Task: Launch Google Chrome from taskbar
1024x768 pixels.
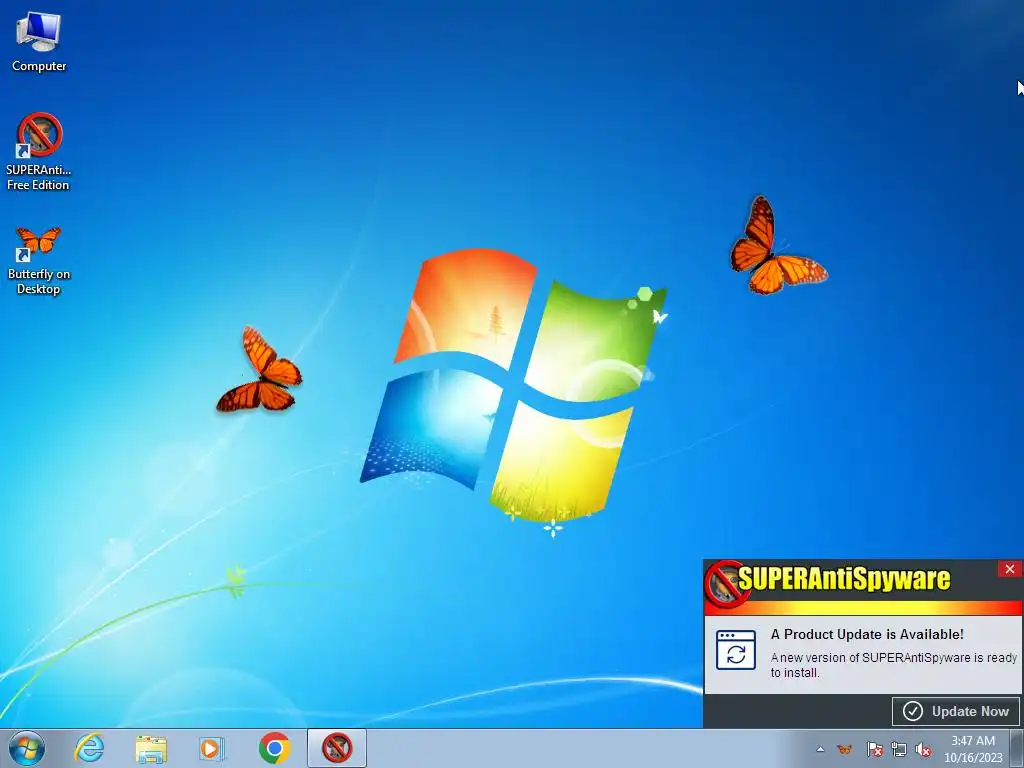Action: click(x=274, y=748)
